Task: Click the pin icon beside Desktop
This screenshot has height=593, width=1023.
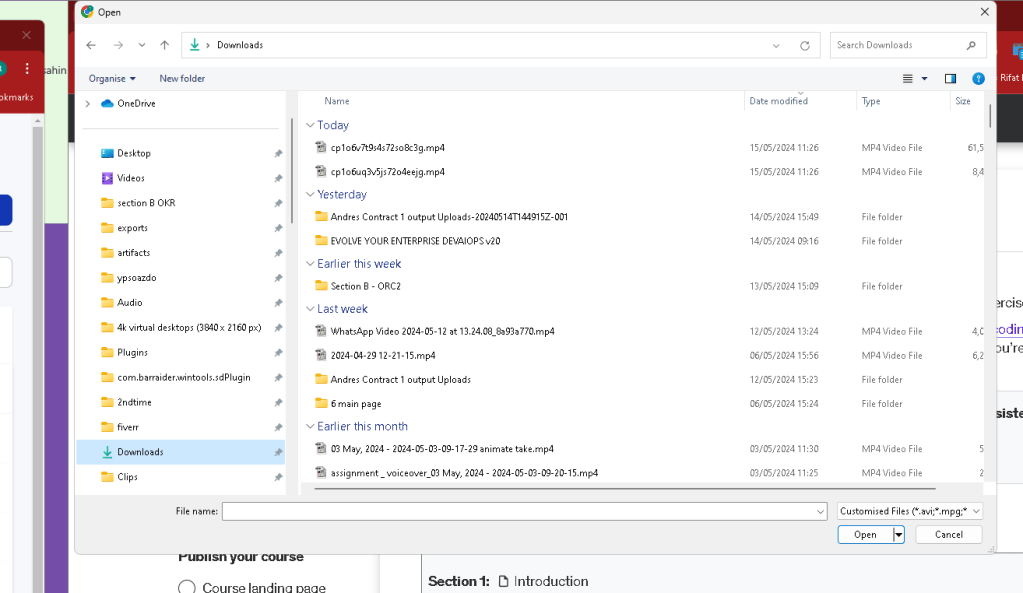Action: [x=278, y=154]
